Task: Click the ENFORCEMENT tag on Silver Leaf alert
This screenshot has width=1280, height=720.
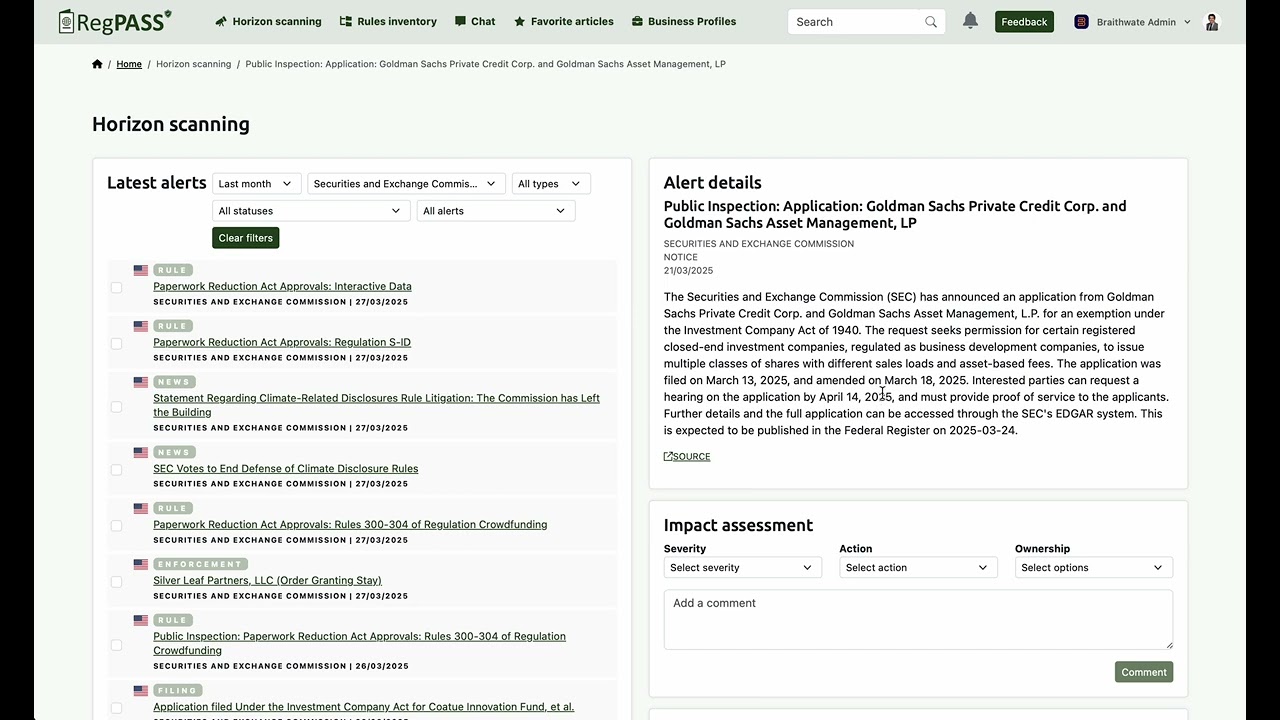Action: [201, 564]
